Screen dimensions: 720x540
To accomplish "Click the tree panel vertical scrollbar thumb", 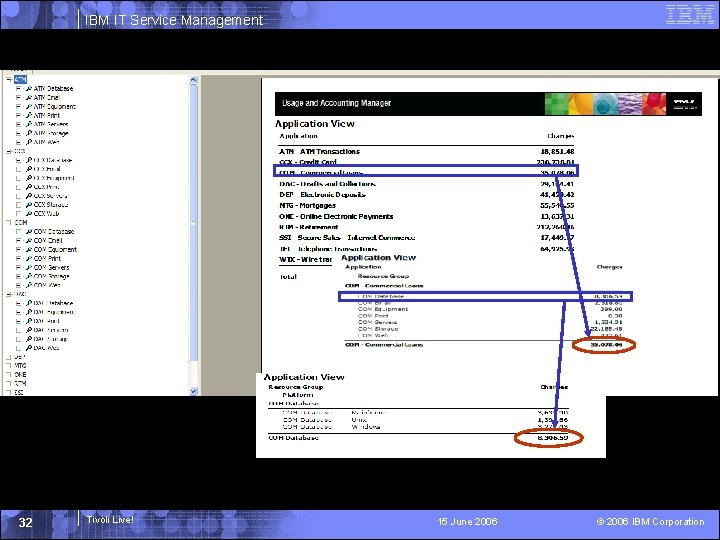I will point(193,223).
